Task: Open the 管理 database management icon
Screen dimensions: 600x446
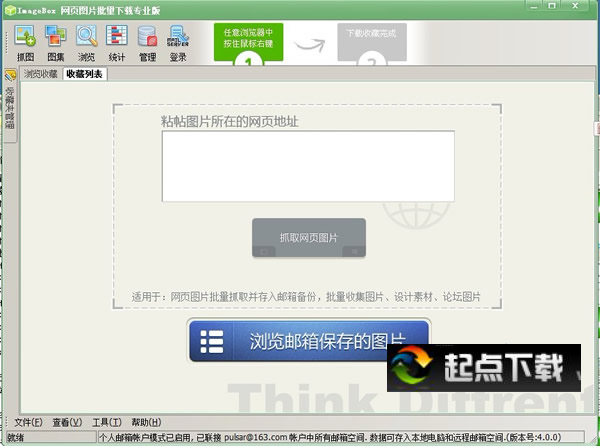Action: click(147, 43)
